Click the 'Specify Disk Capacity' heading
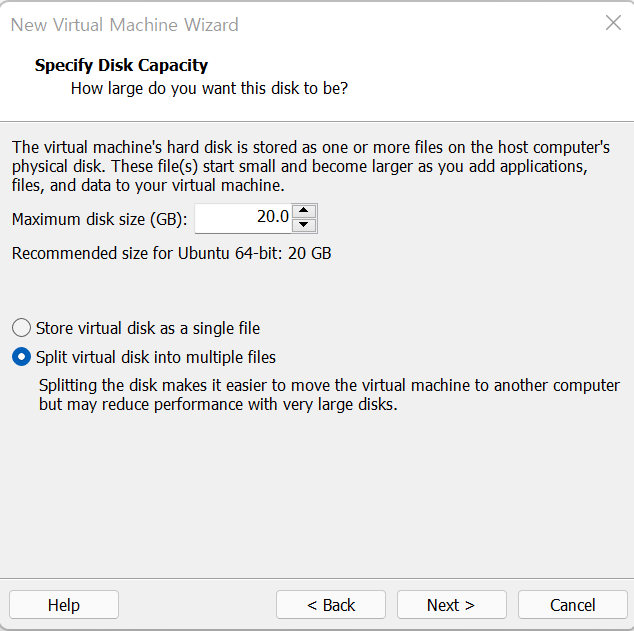The width and height of the screenshot is (634, 631). [121, 65]
